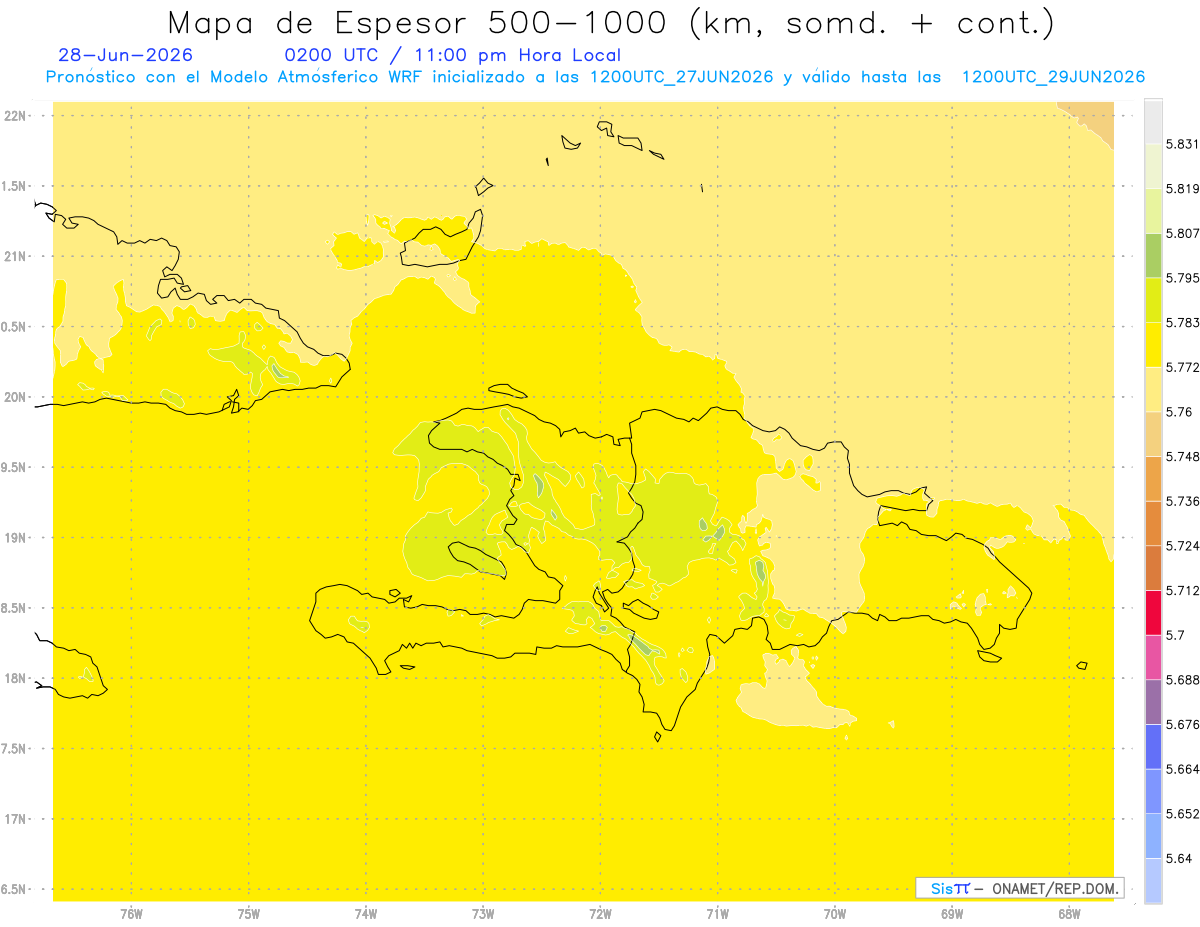This screenshot has height=927, width=1200.
Task: Click the legend value 5.712
Action: coord(1182,590)
